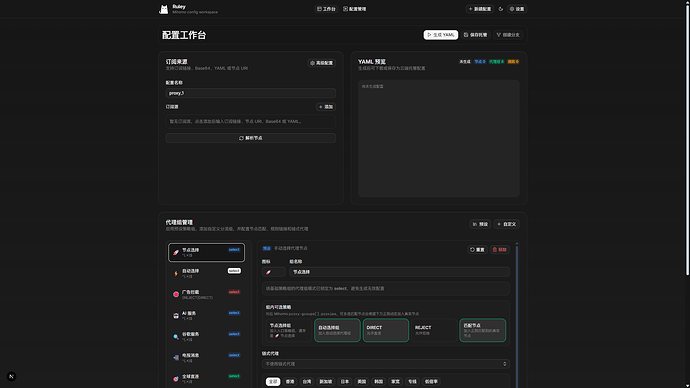Open the 图标 rocket icon picker
This screenshot has height=388, width=690.
coord(273,272)
